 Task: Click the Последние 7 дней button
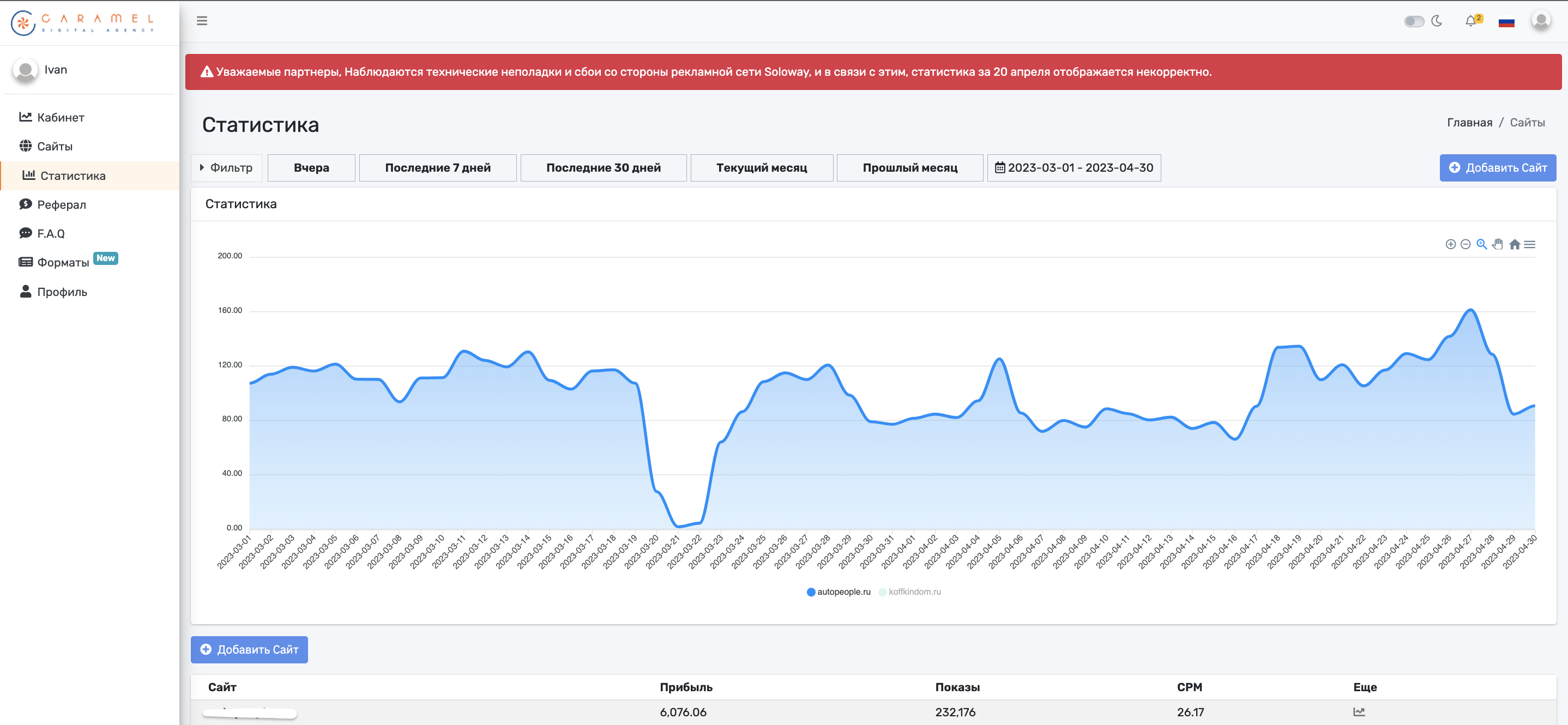437,167
